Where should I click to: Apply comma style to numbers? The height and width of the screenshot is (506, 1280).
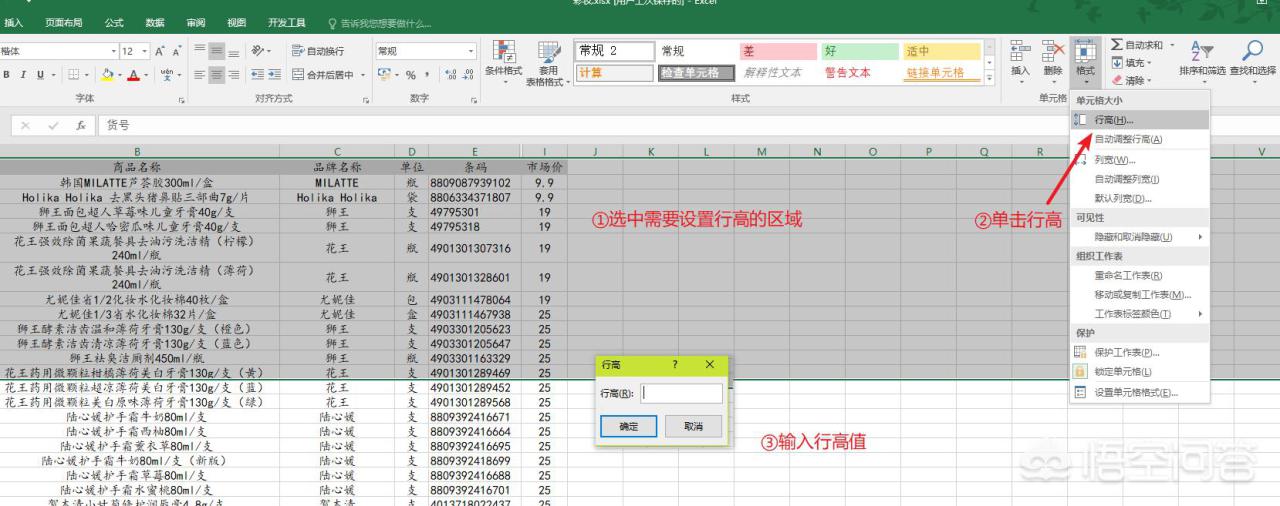[426, 75]
